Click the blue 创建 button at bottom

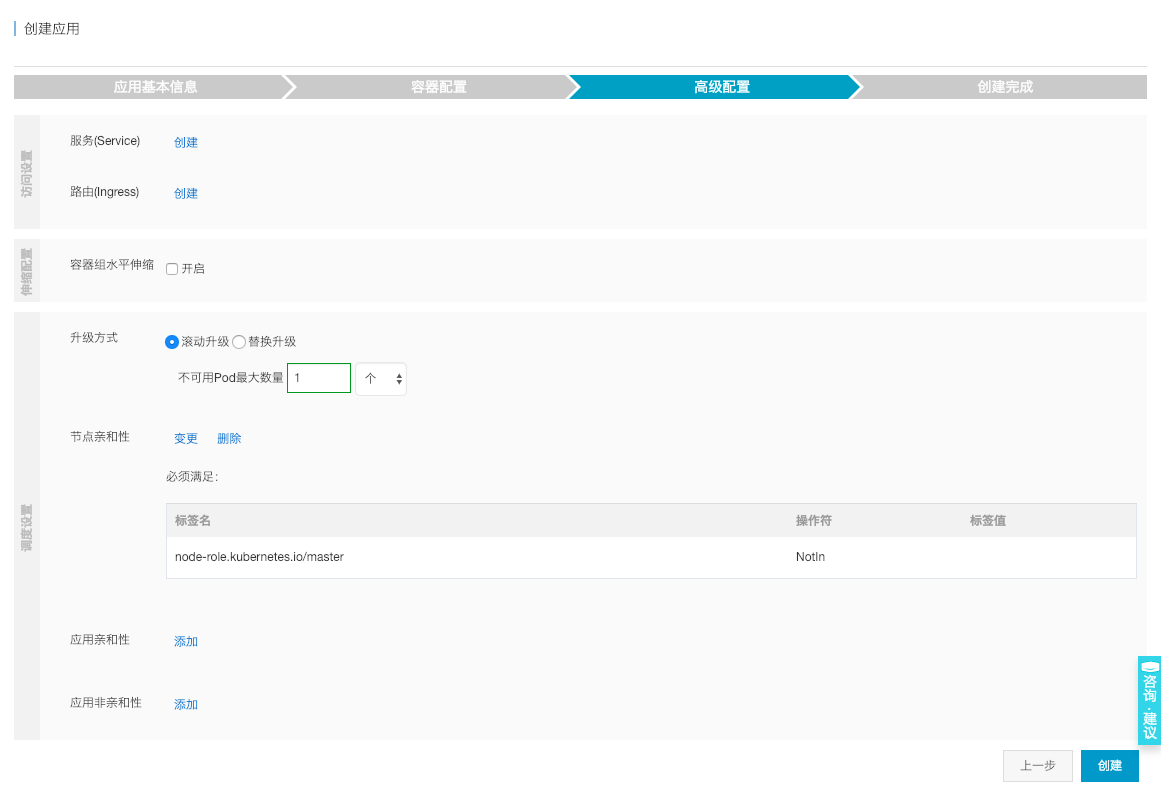[x=1109, y=766]
